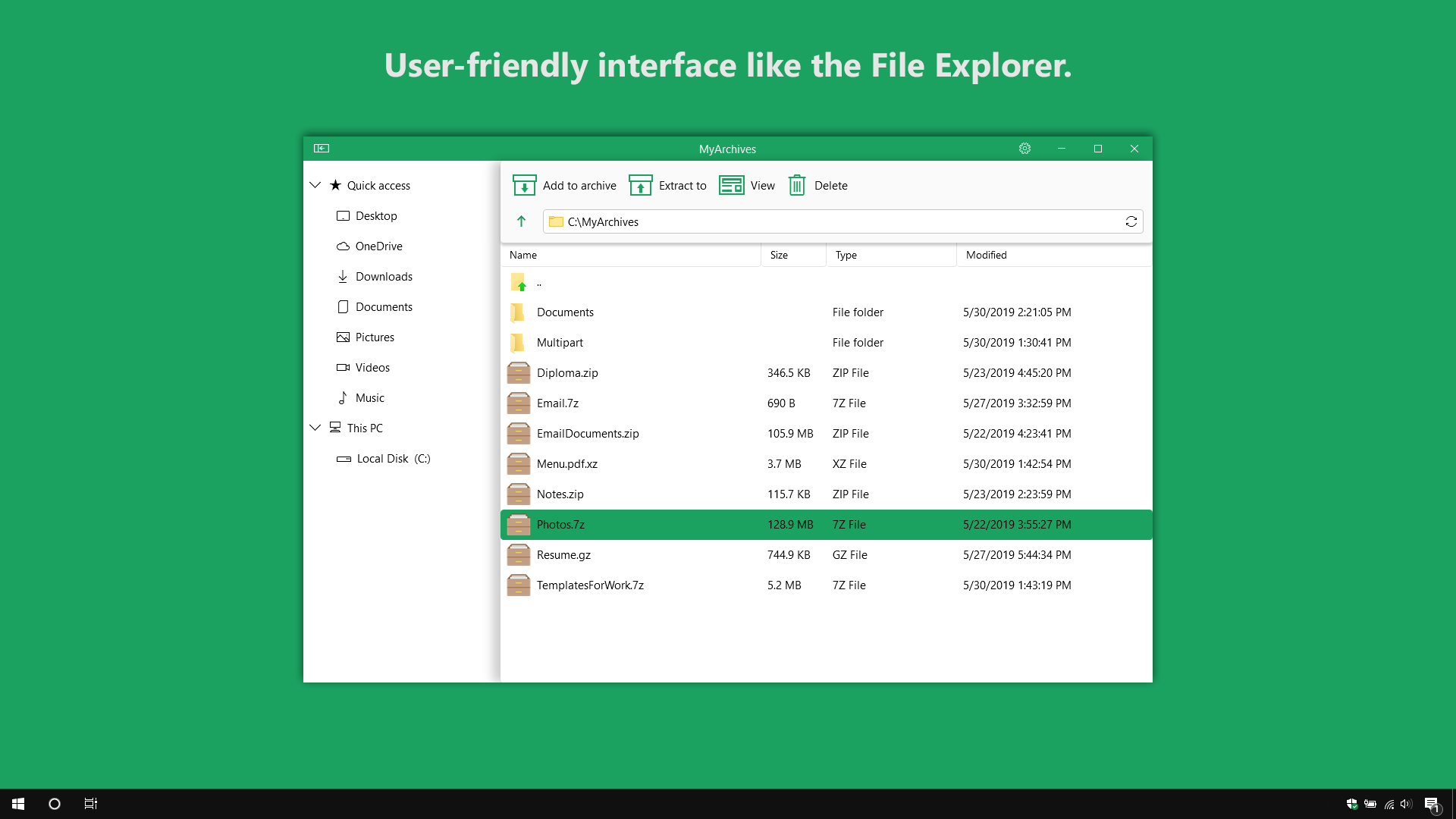The height and width of the screenshot is (819, 1456).
Task: Collapse the Quick access section
Action: tap(315, 185)
